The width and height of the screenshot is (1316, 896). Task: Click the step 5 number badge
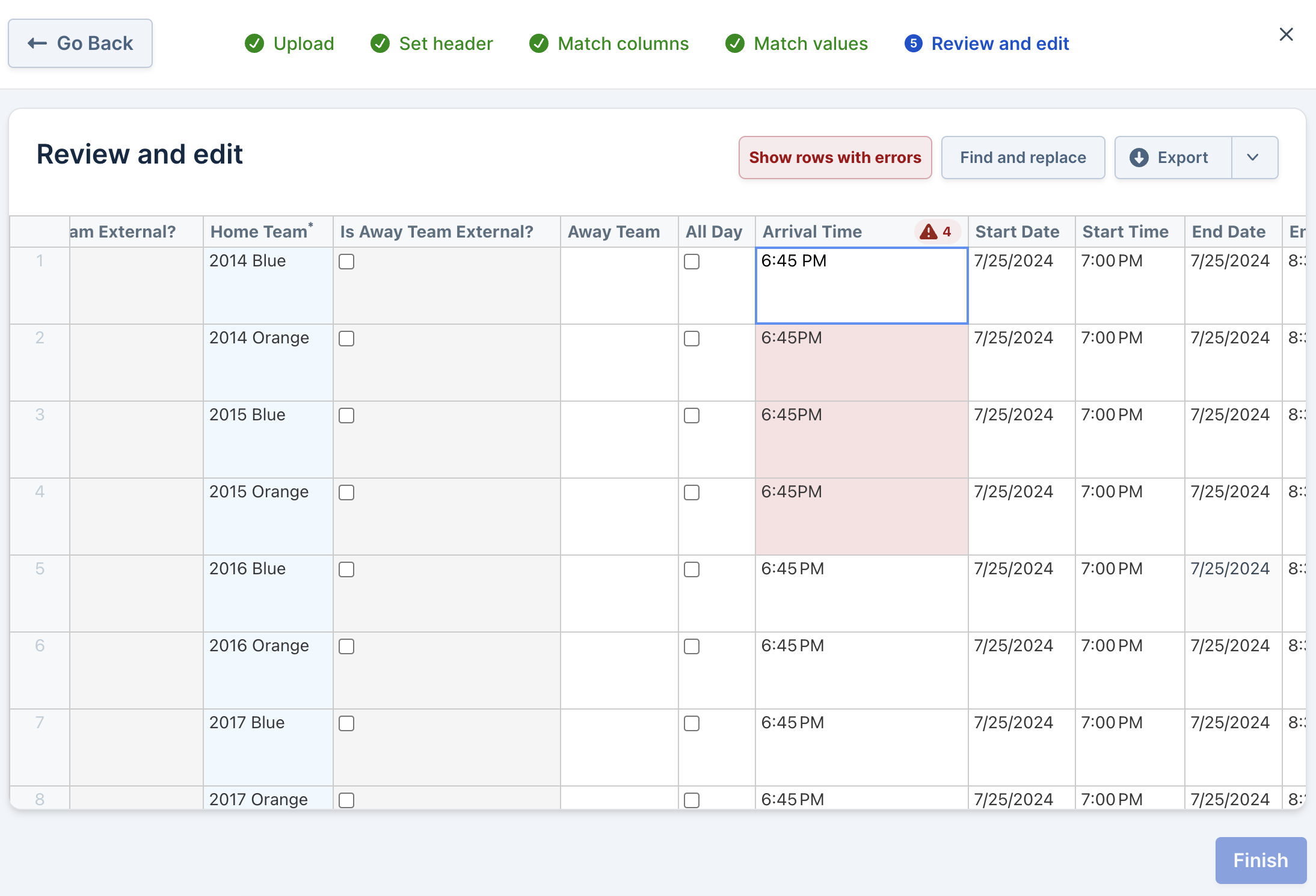pyautogui.click(x=913, y=43)
